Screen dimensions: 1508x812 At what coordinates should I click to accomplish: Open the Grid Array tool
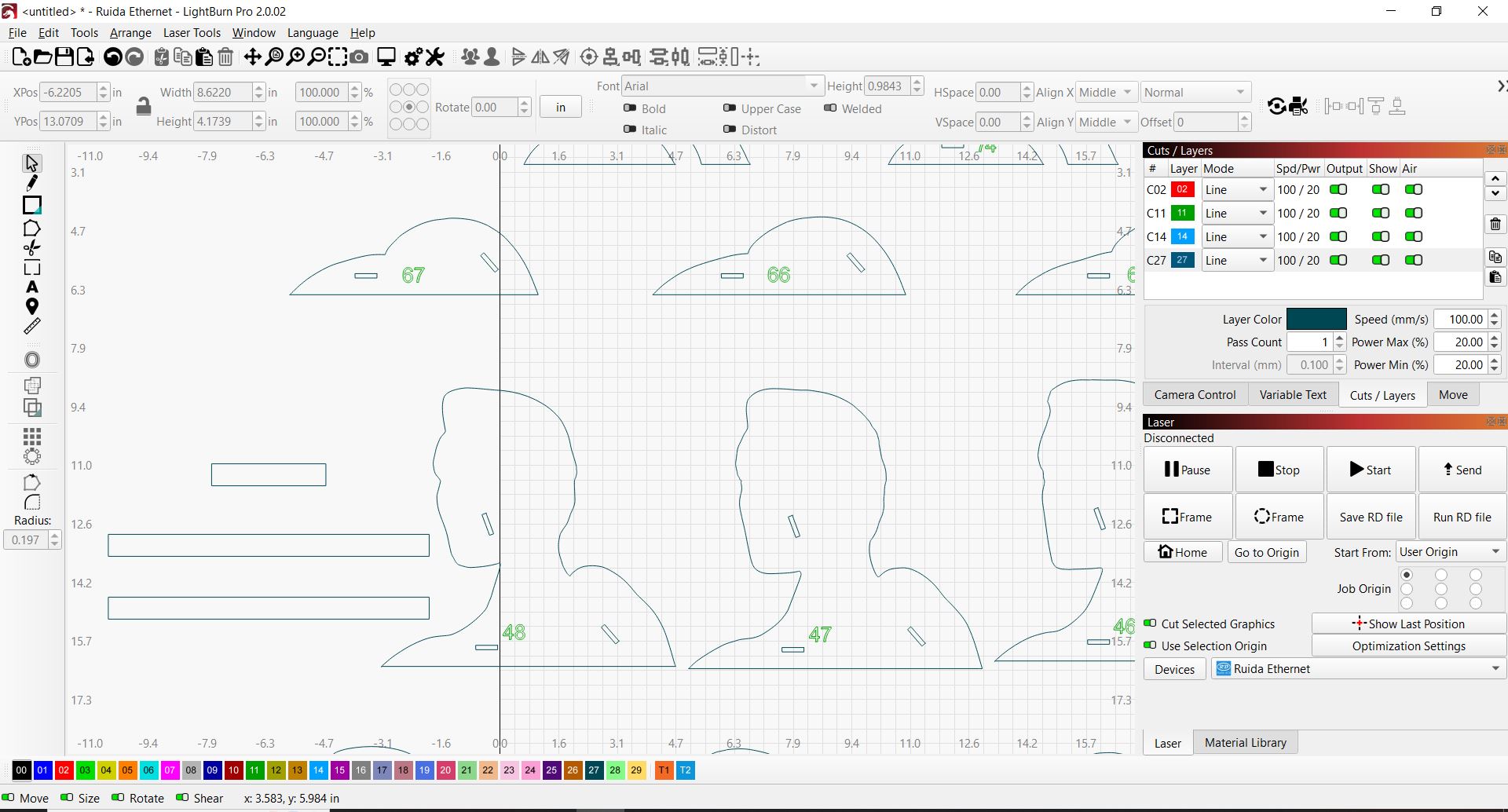(x=32, y=436)
